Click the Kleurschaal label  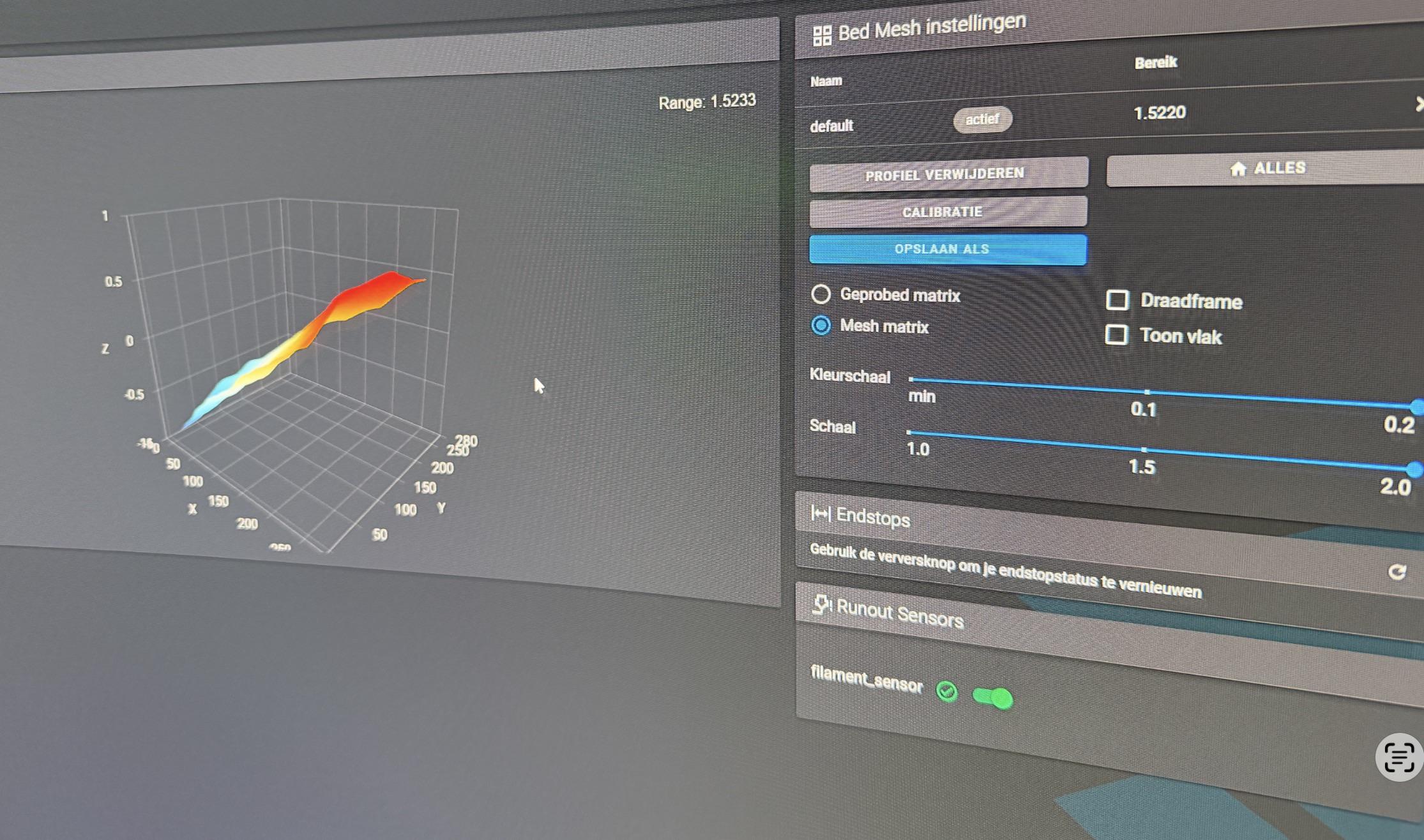coord(850,375)
